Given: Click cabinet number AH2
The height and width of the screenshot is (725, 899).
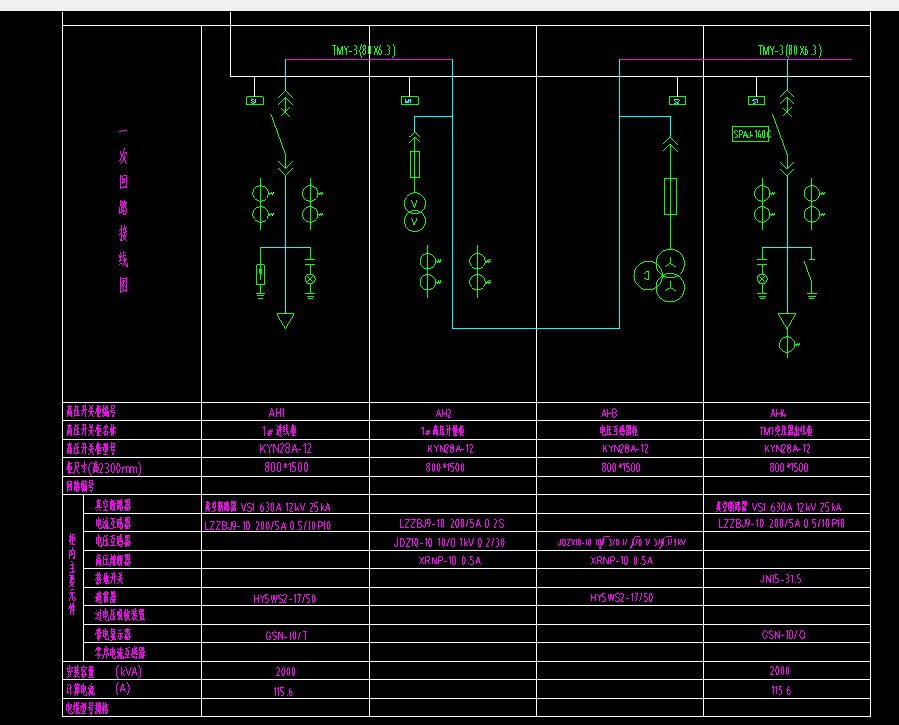Looking at the screenshot, I should [443, 413].
